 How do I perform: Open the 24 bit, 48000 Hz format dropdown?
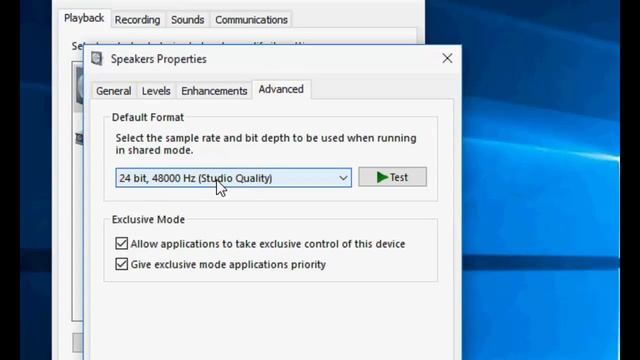233,178
